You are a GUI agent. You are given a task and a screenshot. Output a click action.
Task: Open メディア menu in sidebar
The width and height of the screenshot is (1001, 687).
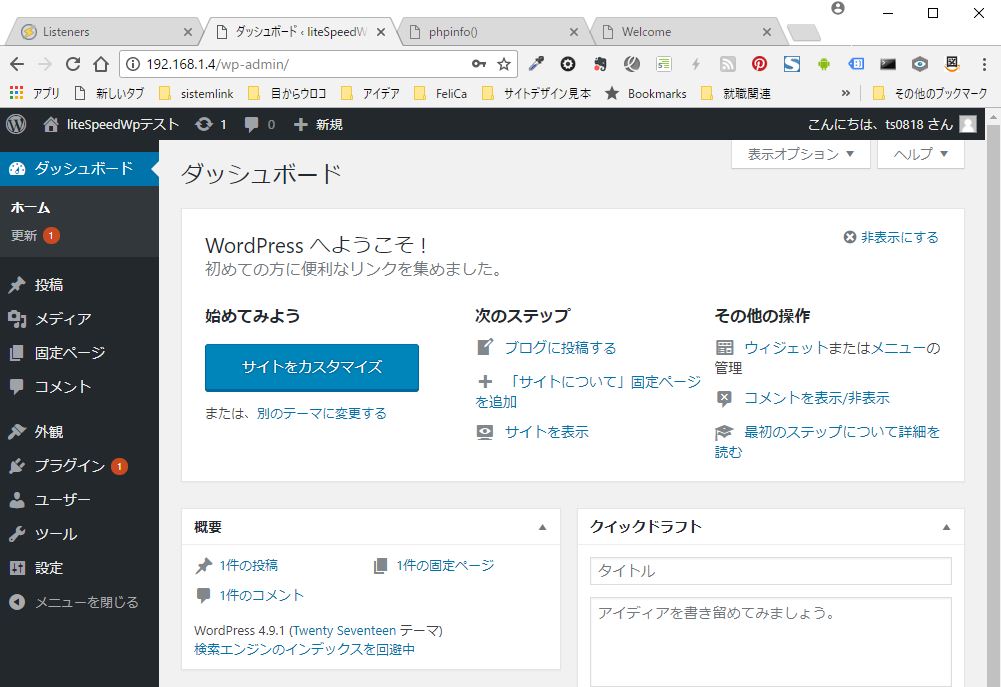tap(79, 319)
